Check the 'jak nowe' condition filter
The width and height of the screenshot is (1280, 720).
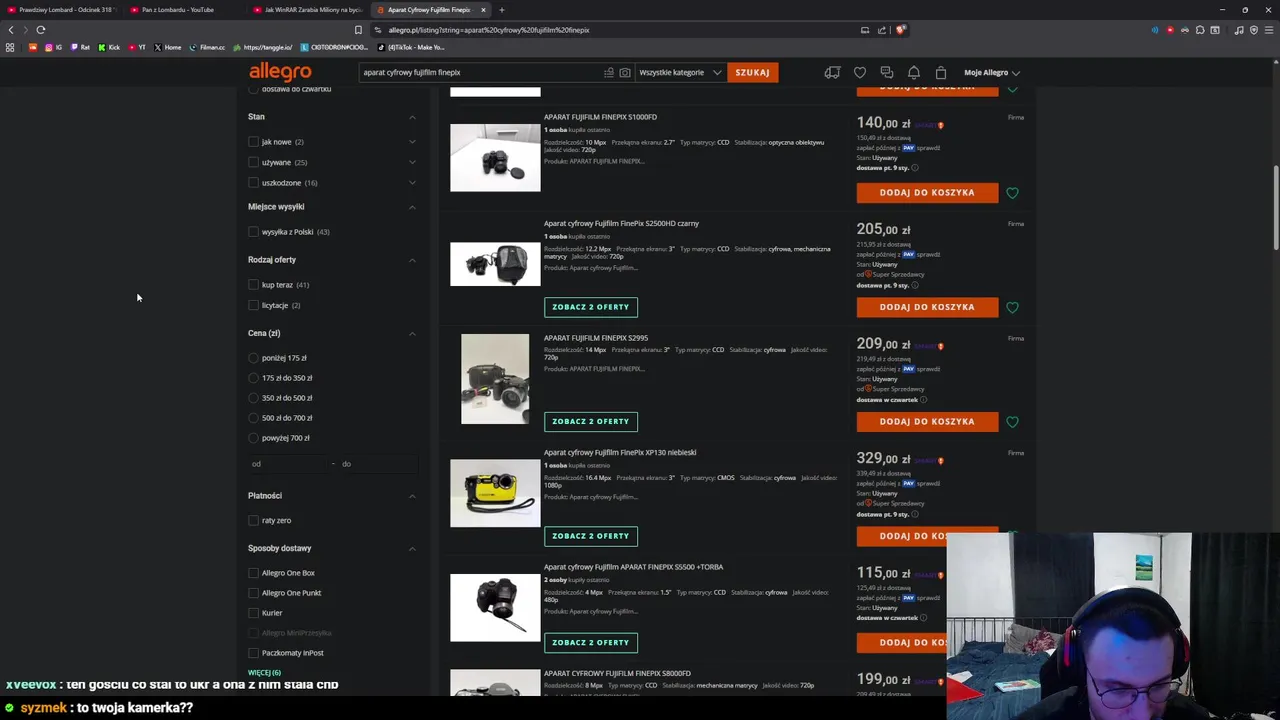click(x=253, y=142)
